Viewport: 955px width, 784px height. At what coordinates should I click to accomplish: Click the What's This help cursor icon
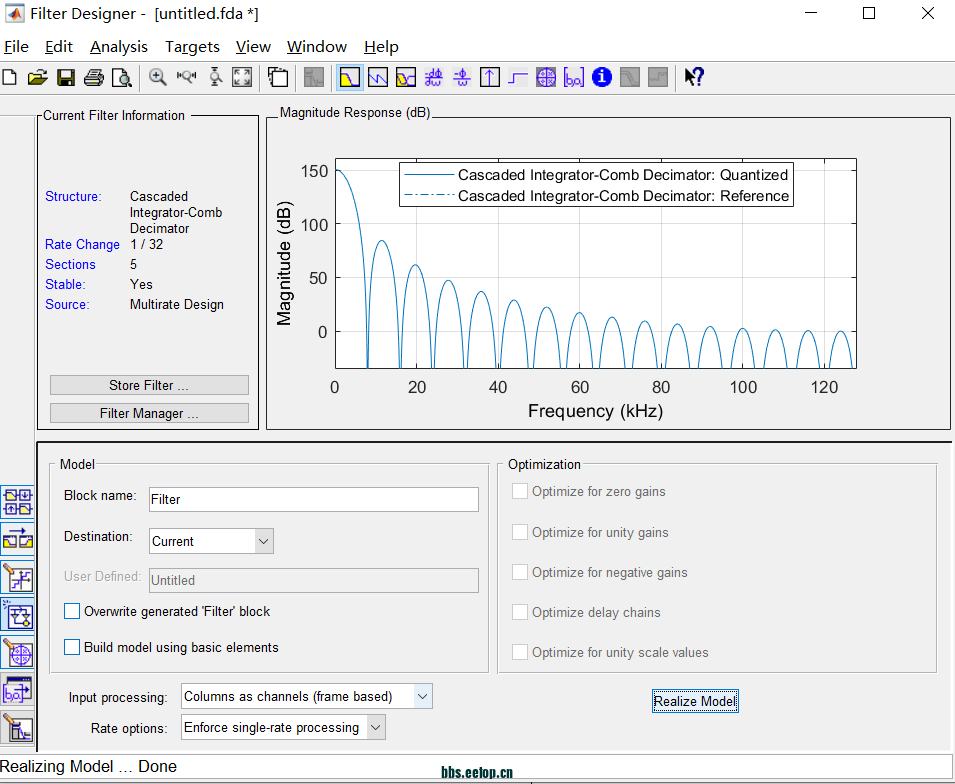[694, 77]
